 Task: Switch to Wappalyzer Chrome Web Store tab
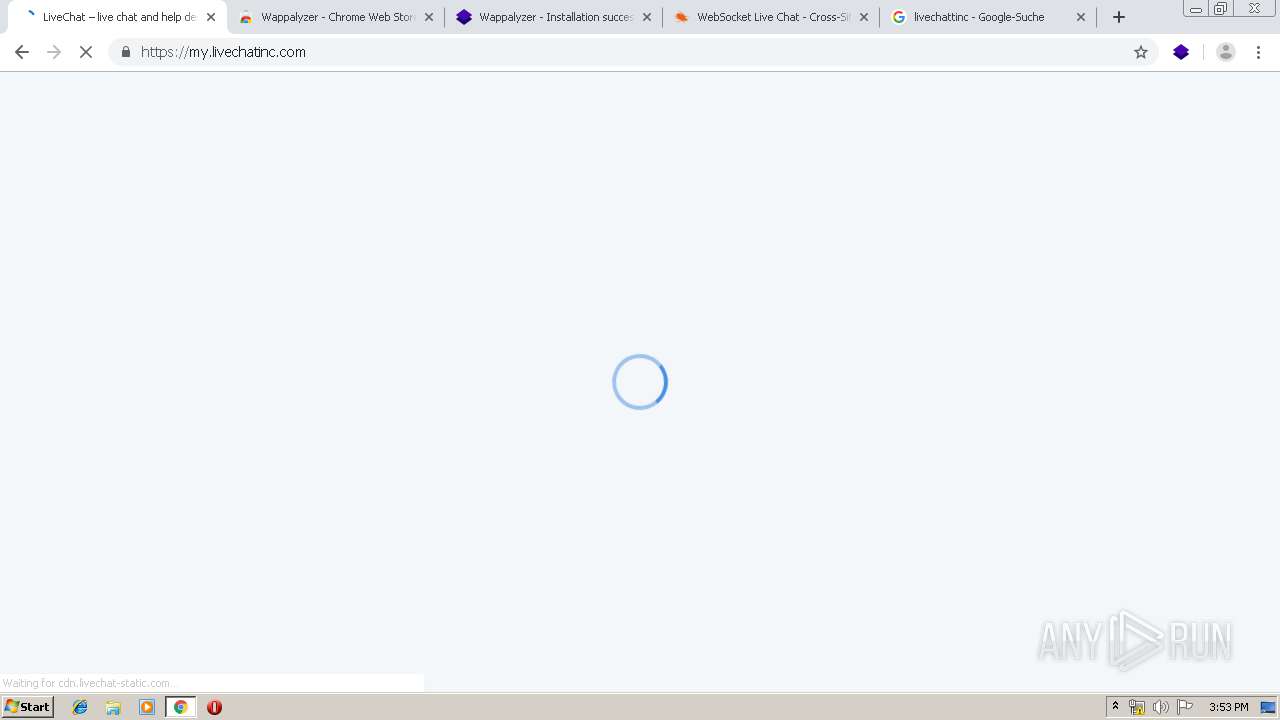click(337, 17)
